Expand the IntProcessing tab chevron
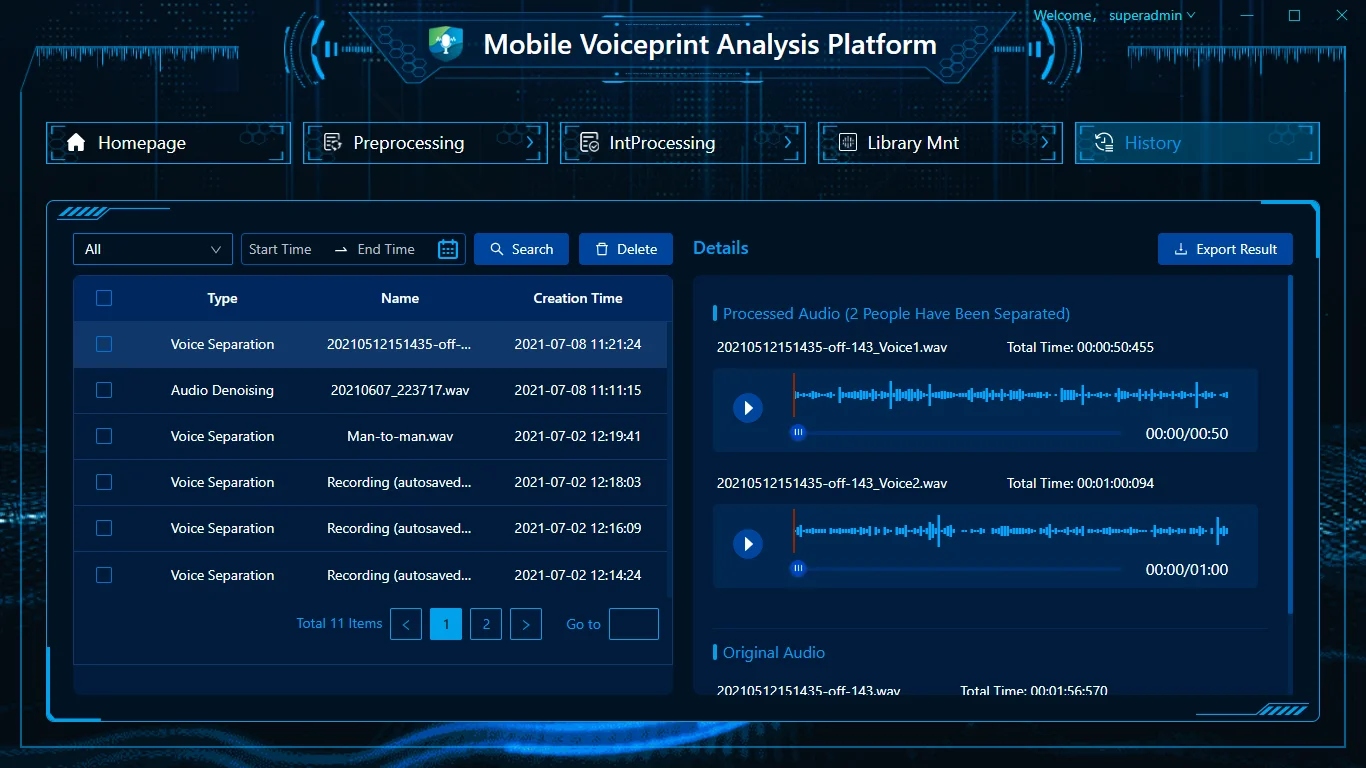 [x=788, y=143]
